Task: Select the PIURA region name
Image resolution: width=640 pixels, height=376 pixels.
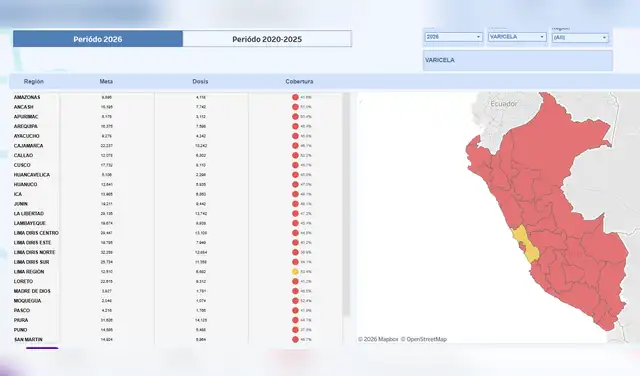Action: click(x=21, y=320)
